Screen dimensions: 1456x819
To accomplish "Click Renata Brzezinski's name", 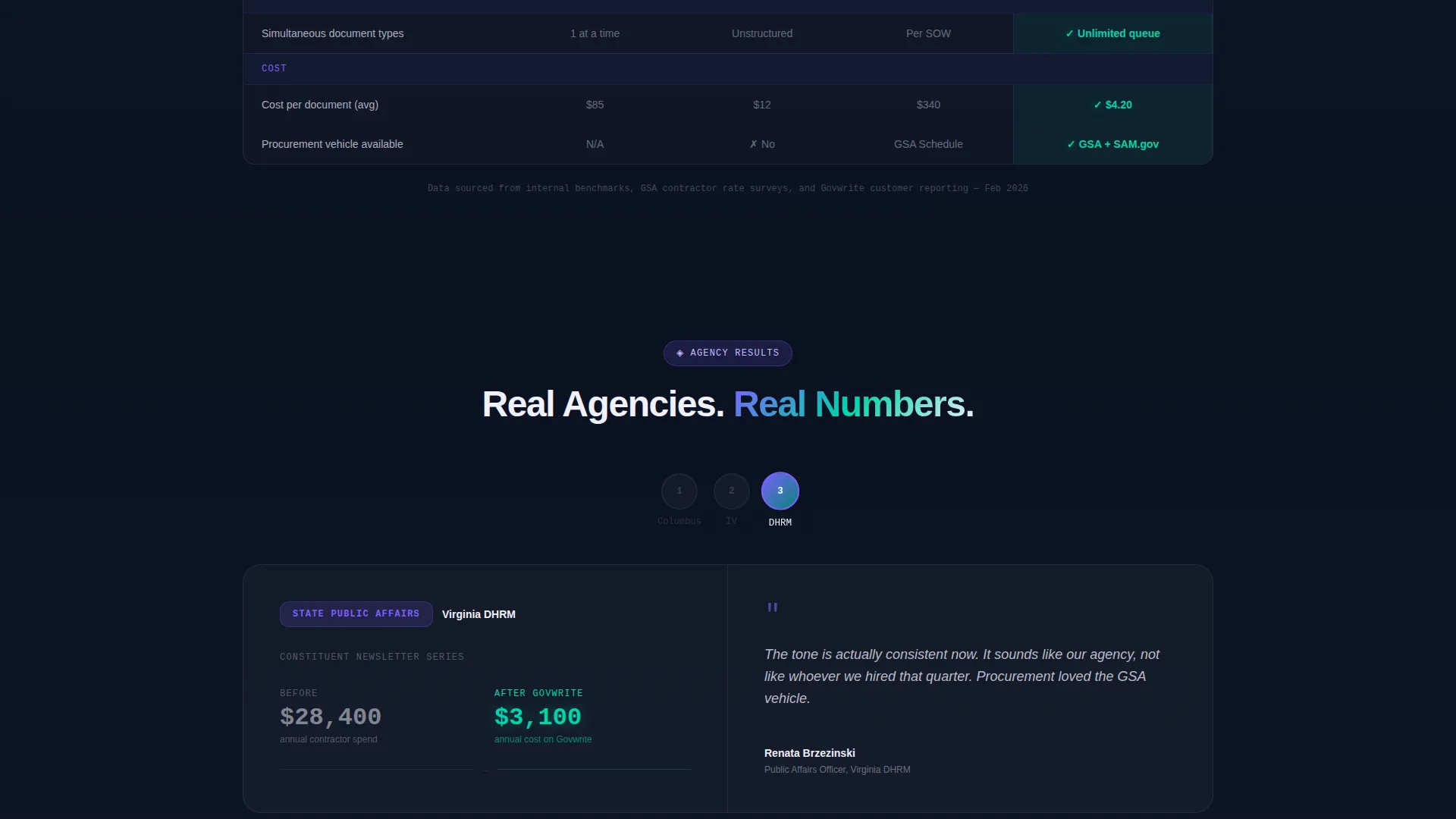I will click(x=809, y=753).
